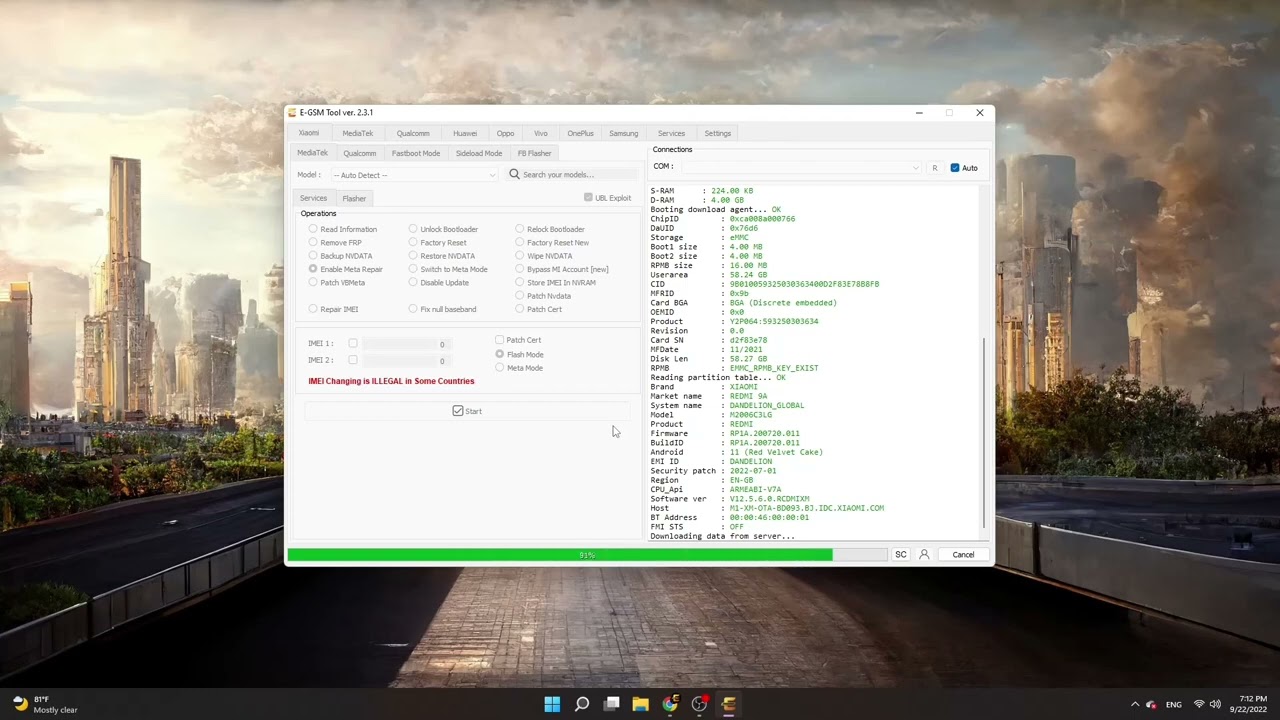Switch to Fastboot Mode tab

[415, 153]
